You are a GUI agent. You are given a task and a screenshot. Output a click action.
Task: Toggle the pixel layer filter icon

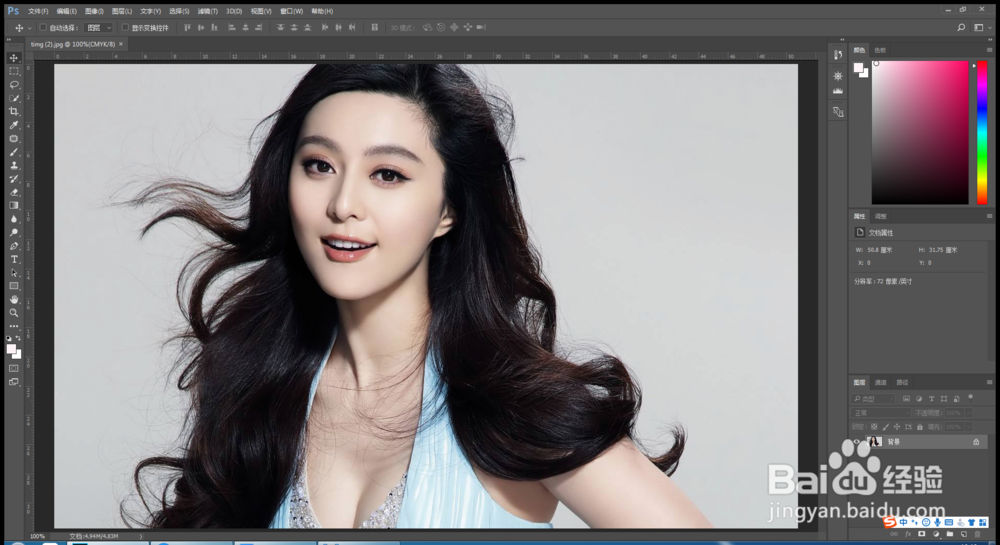coord(906,399)
